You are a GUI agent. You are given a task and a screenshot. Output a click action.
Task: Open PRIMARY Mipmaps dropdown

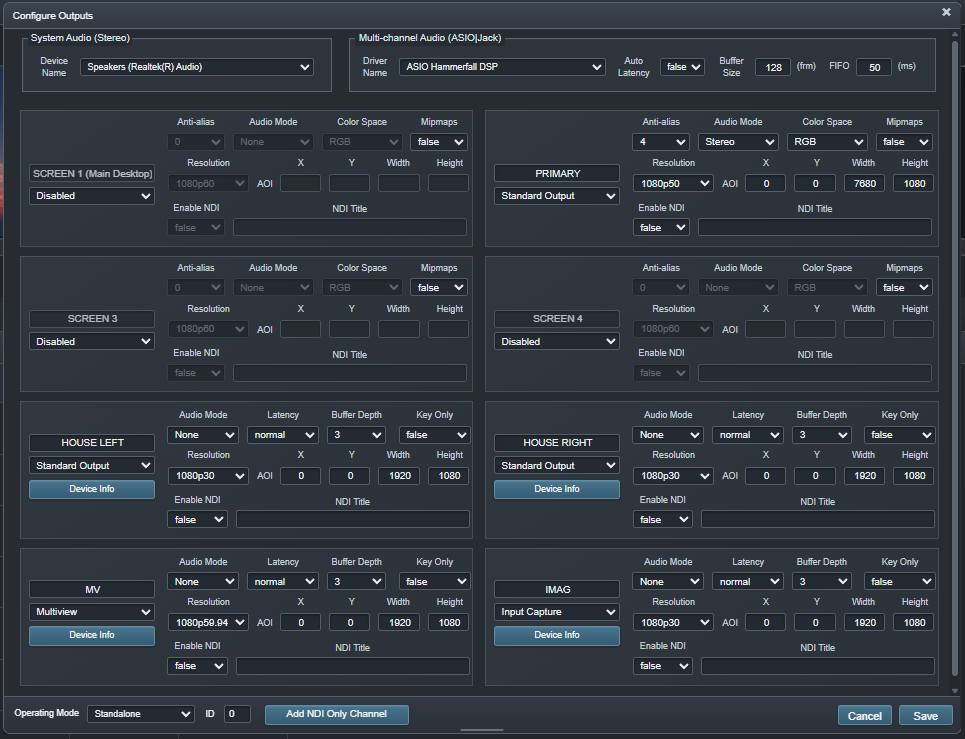point(904,142)
